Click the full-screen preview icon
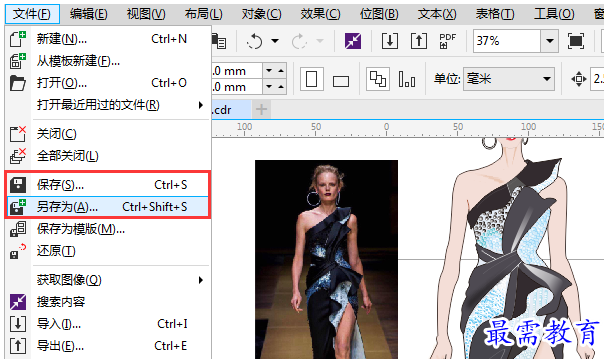608x364 pixels. click(x=575, y=41)
